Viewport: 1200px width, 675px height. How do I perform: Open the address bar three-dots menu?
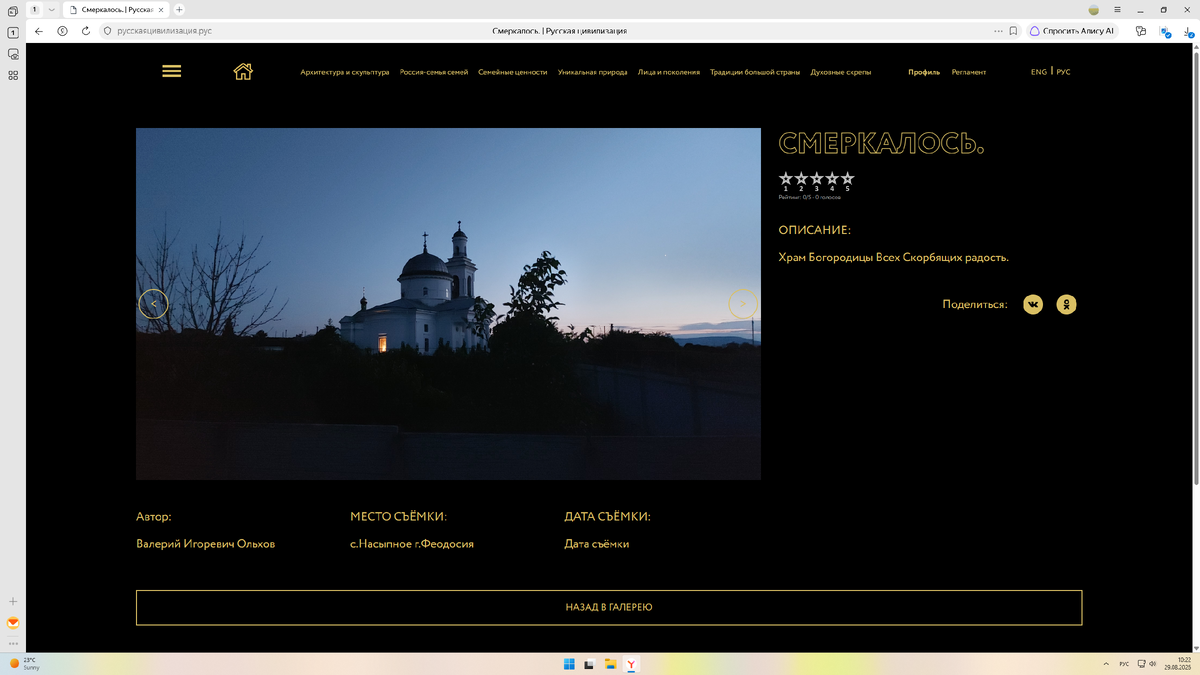[998, 31]
